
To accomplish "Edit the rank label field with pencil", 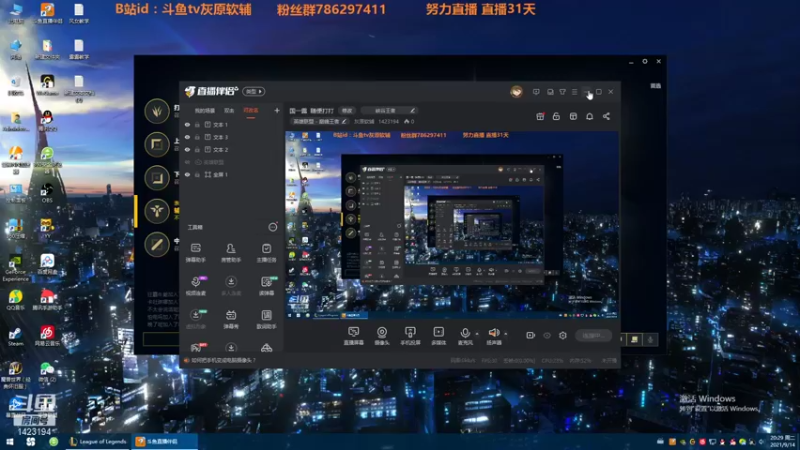I will pos(390,110).
